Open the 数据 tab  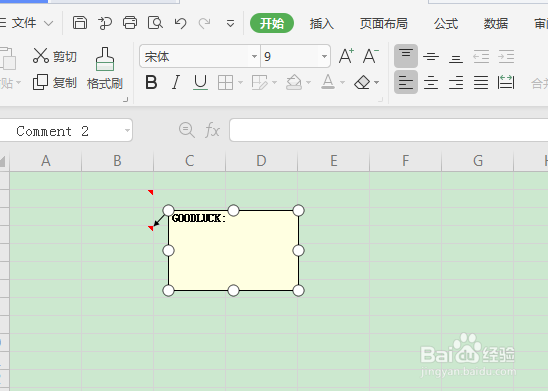[496, 23]
